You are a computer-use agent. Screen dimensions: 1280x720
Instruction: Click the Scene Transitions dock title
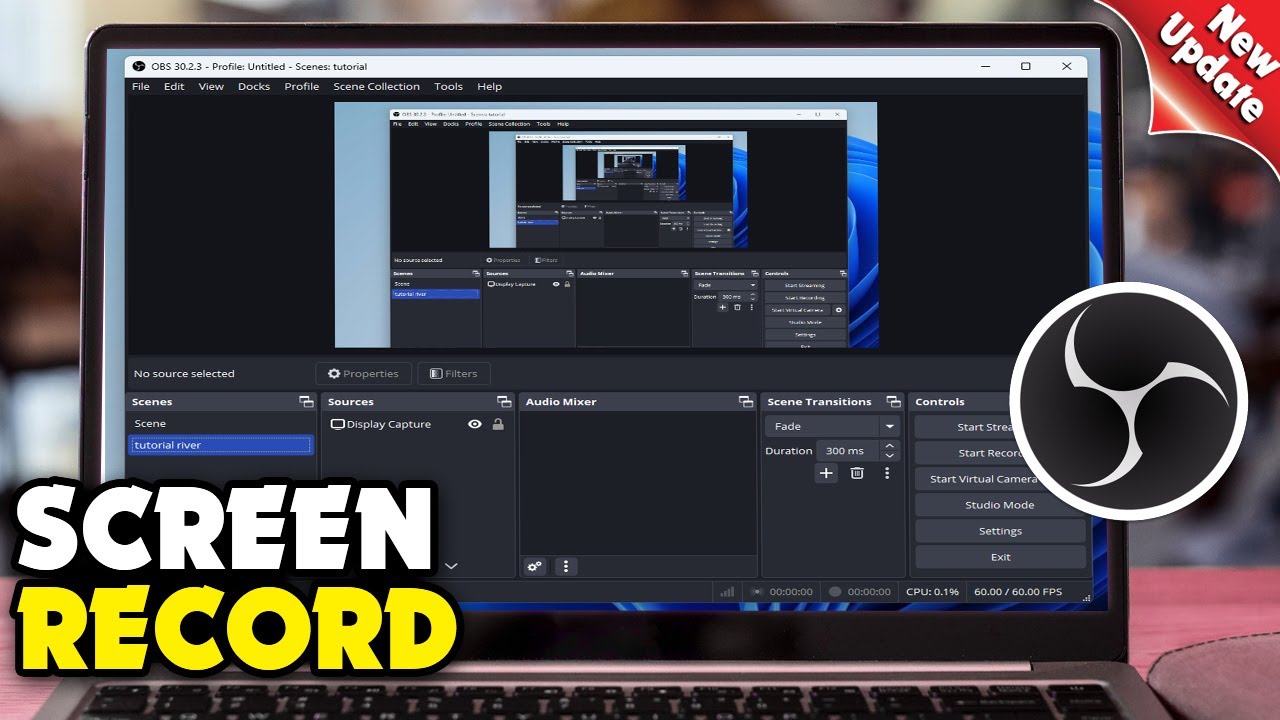[819, 402]
